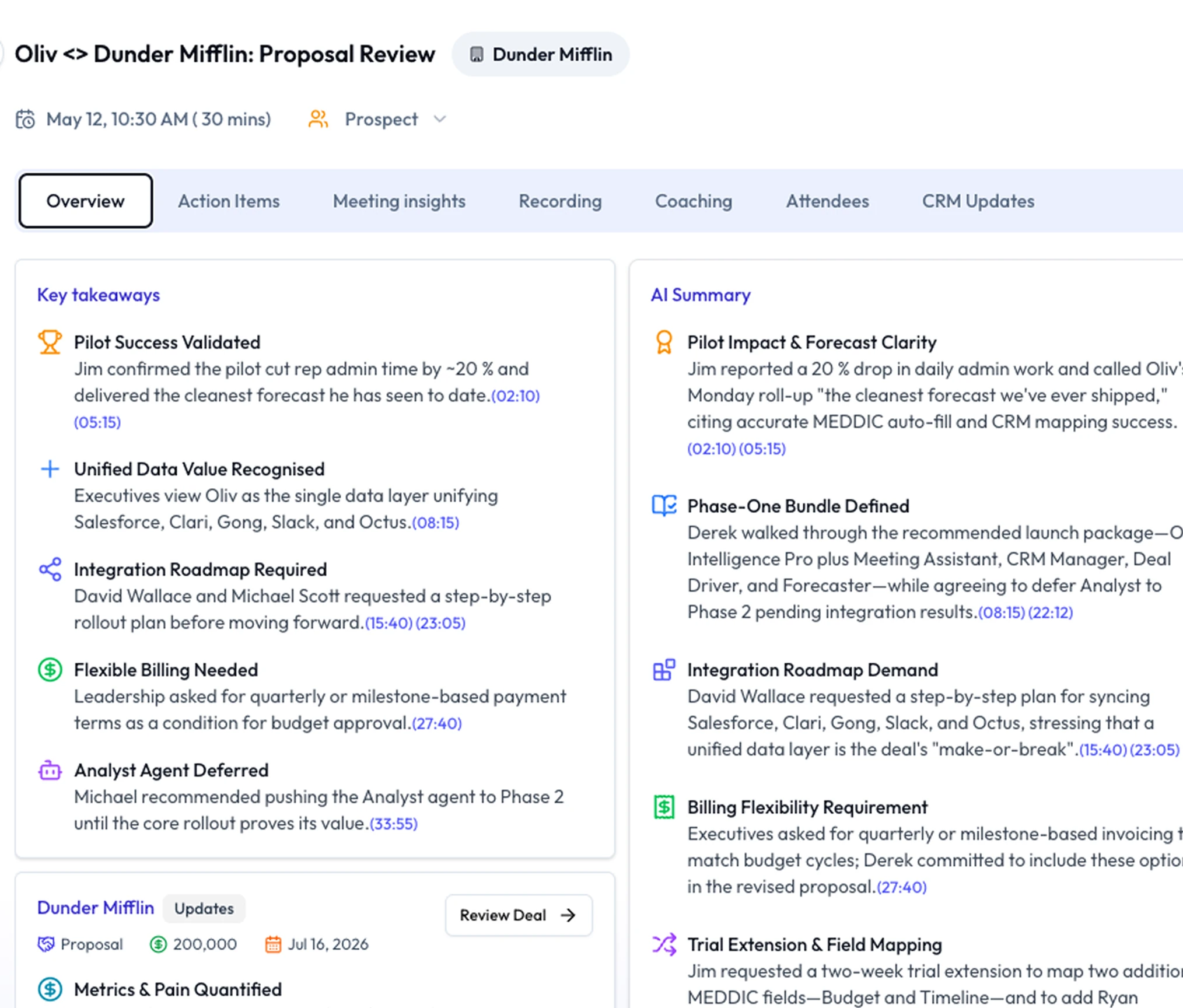Jump to (23:05) in Integration Roadmap Required

point(440,623)
